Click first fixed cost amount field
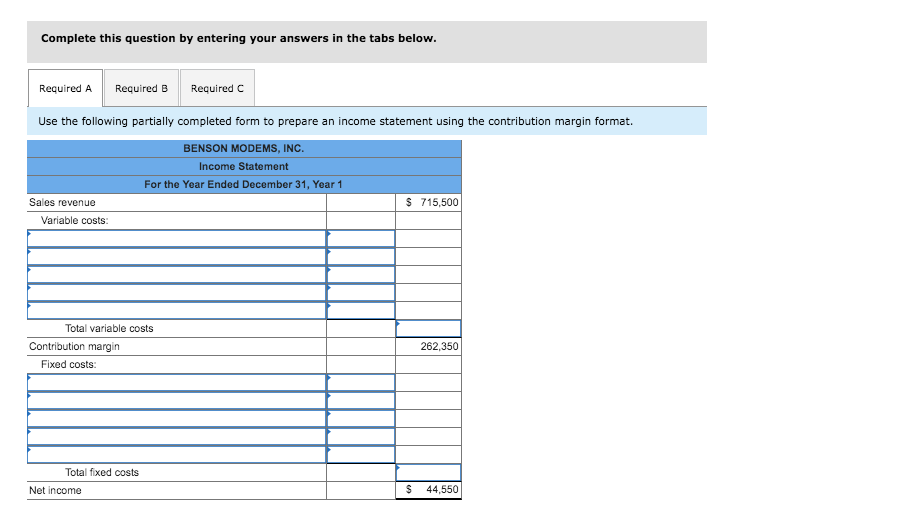 tap(361, 382)
